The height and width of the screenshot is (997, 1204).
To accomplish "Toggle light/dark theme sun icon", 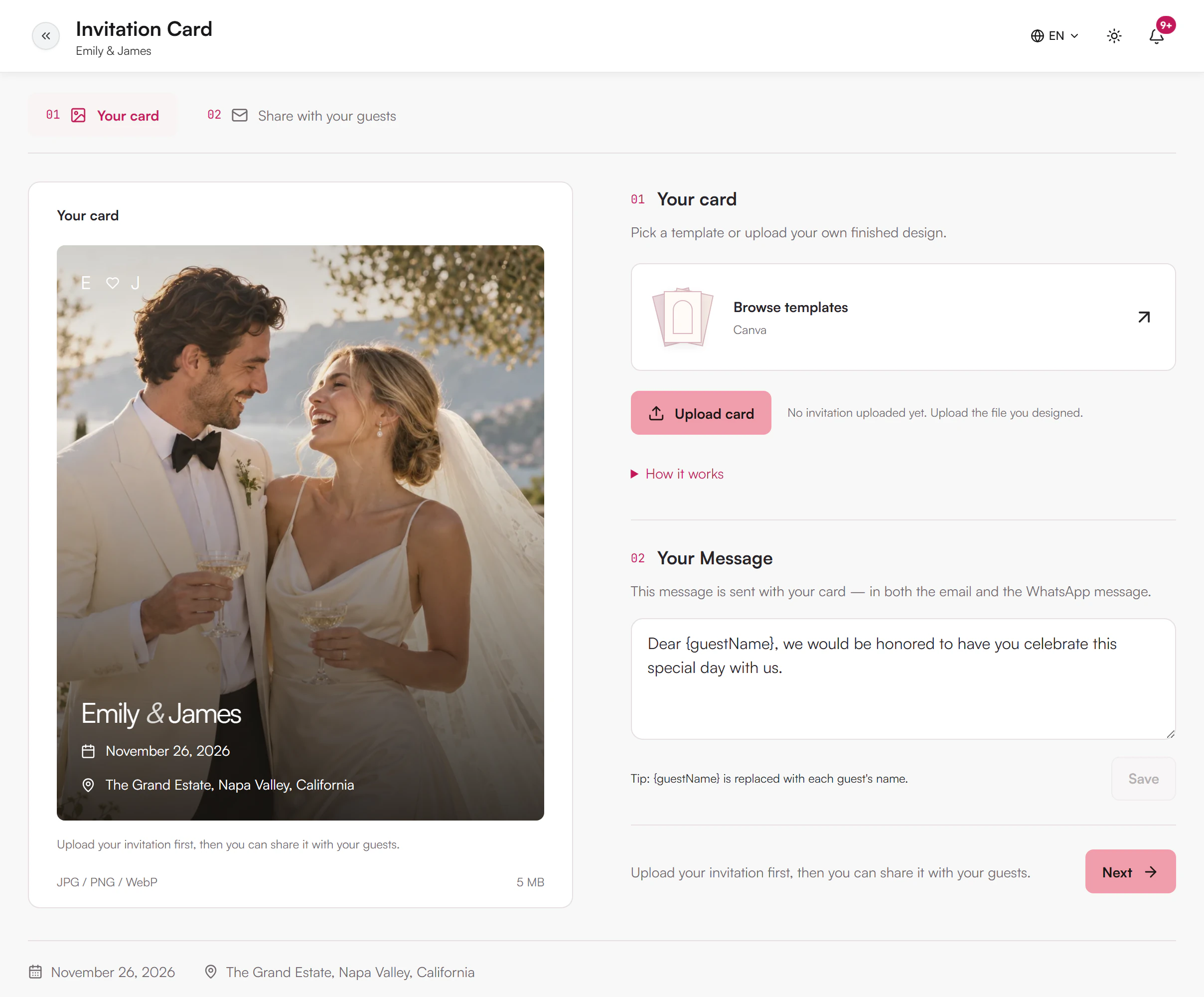I will [1114, 36].
